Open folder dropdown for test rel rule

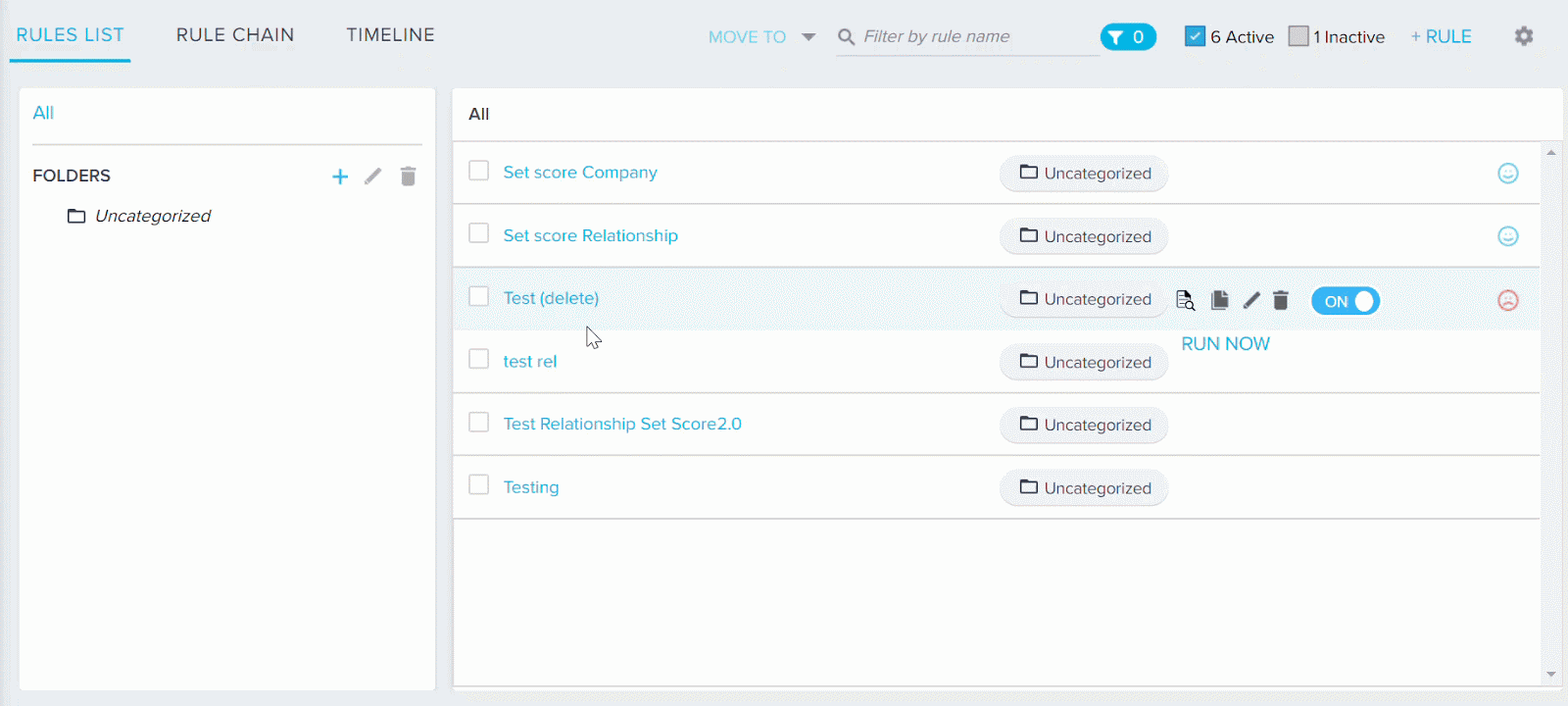coord(1084,363)
